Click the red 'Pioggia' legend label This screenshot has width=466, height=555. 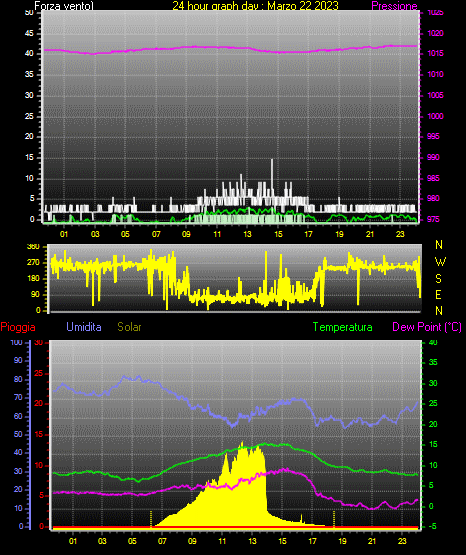tap(18, 327)
